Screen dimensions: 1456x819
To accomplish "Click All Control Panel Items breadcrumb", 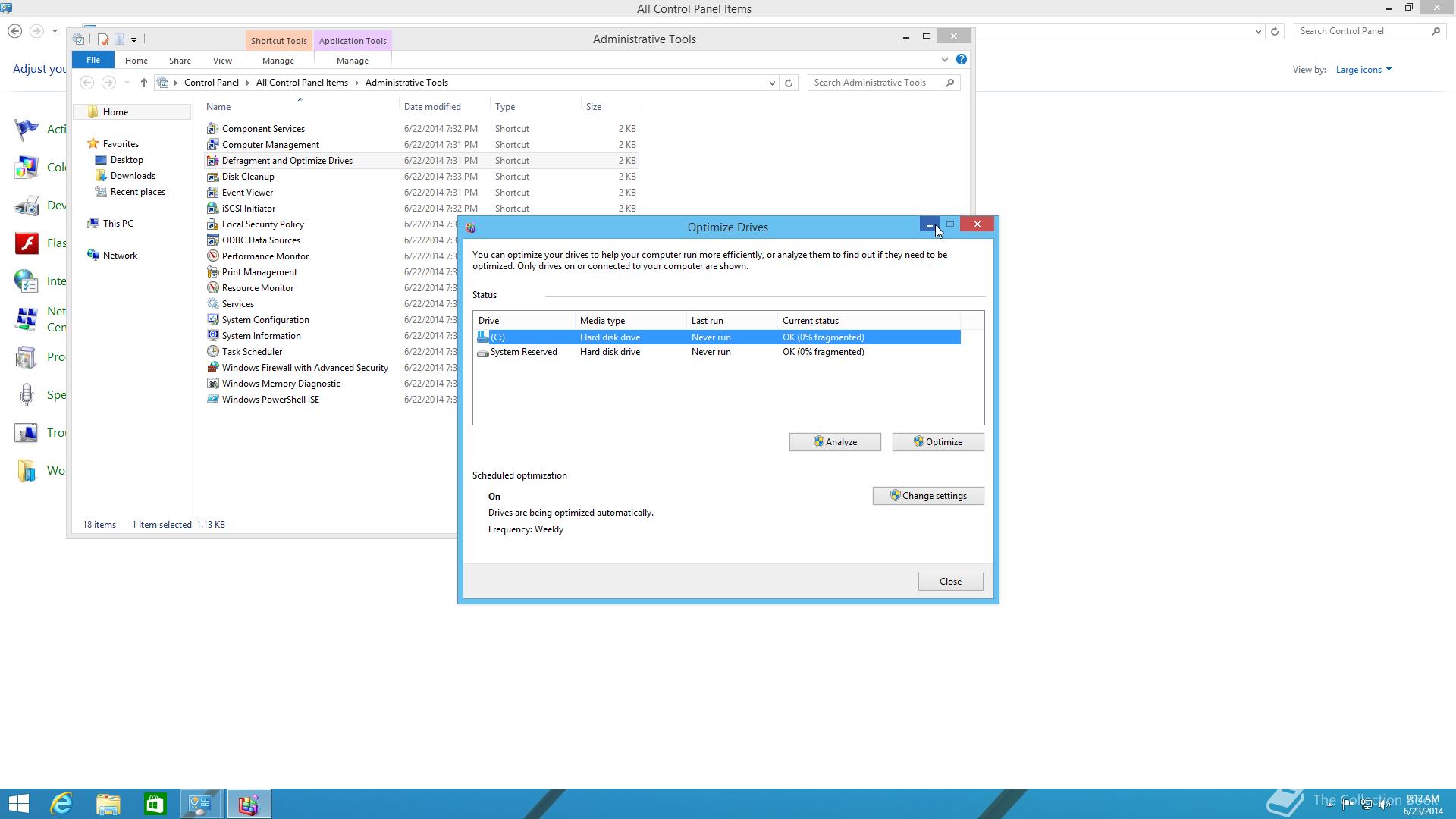I will [302, 83].
